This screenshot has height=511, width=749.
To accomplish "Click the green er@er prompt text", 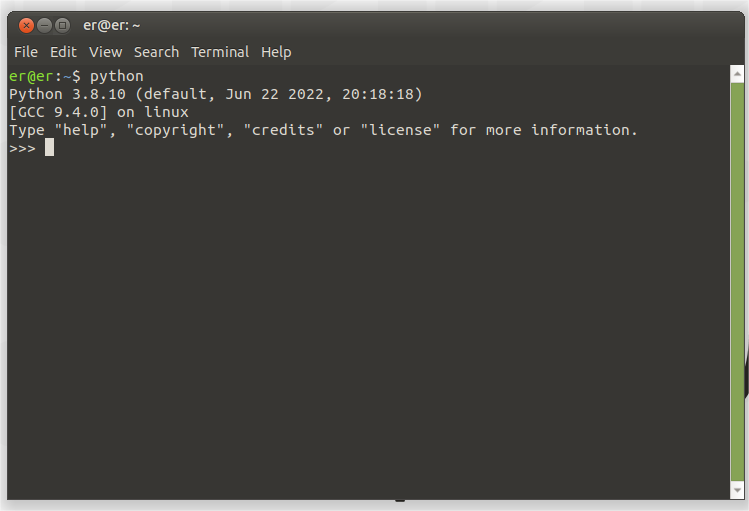I will pos(31,76).
